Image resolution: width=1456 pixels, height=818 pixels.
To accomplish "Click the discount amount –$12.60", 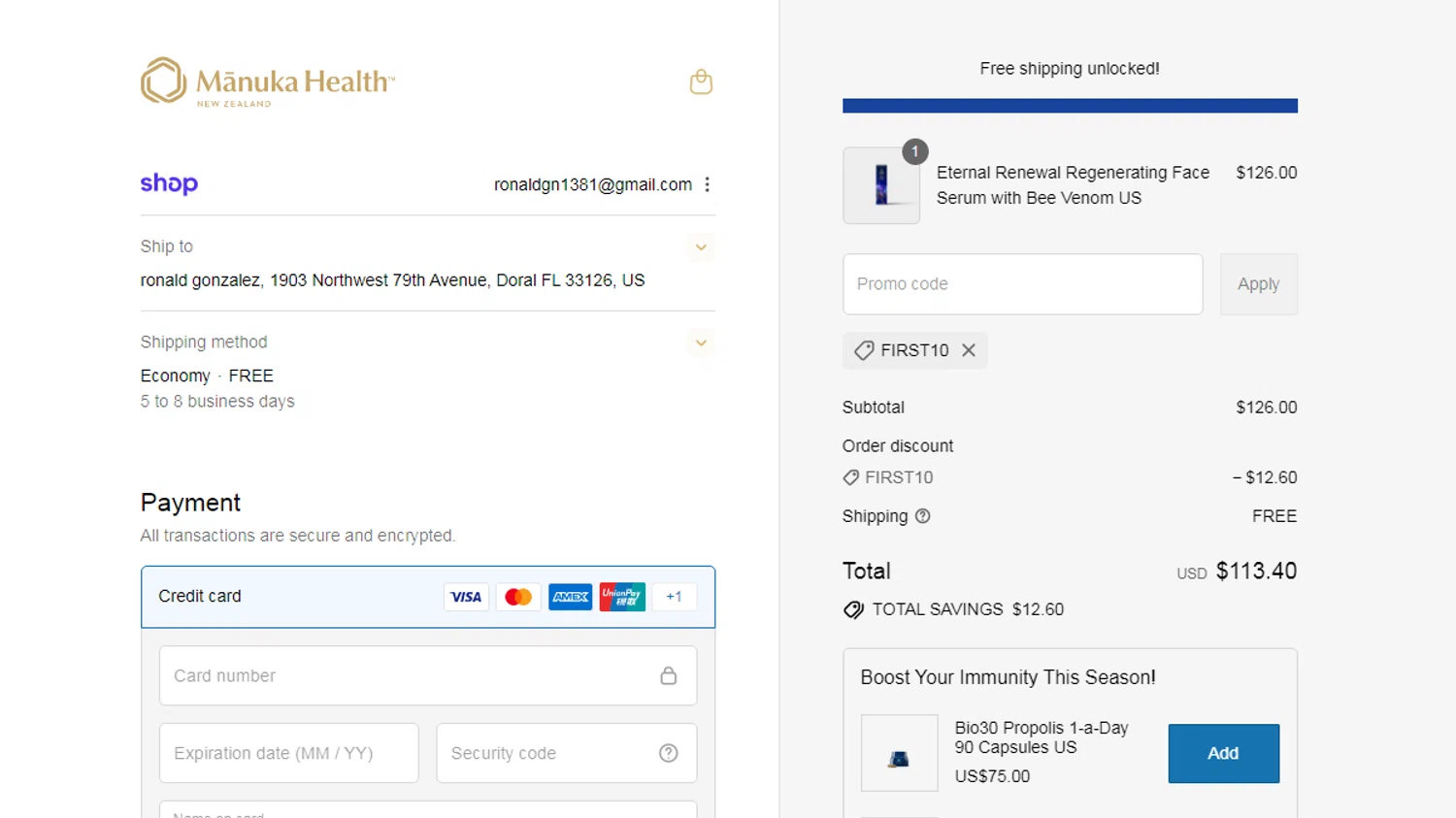I will 1265,477.
